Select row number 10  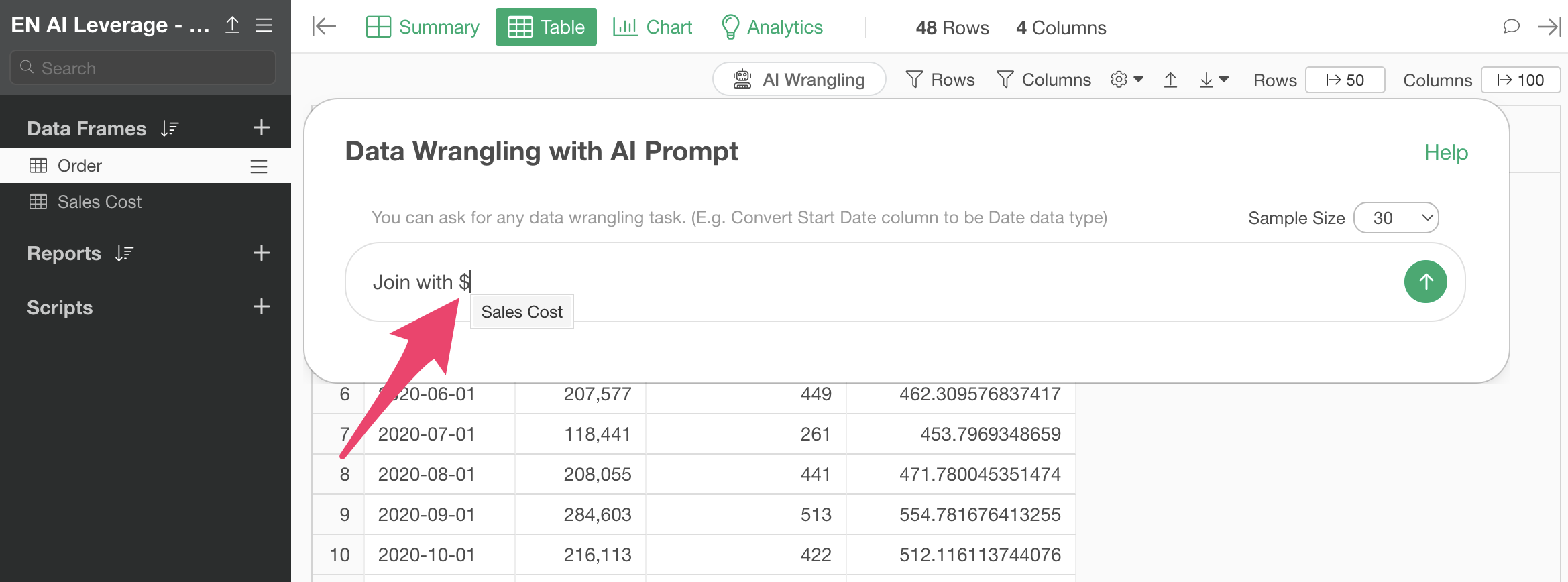339,555
